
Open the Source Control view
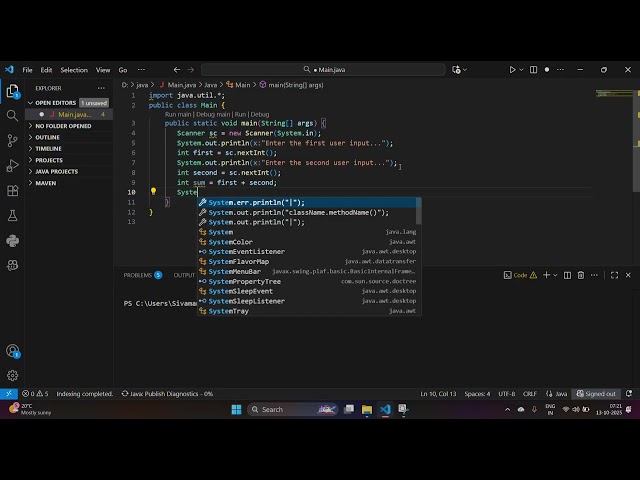point(12,140)
